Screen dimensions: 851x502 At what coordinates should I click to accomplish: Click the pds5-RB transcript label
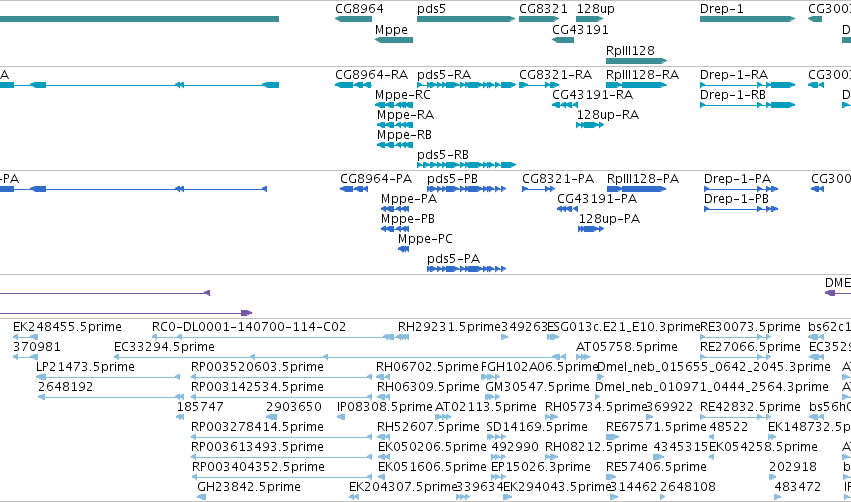pyautogui.click(x=443, y=155)
